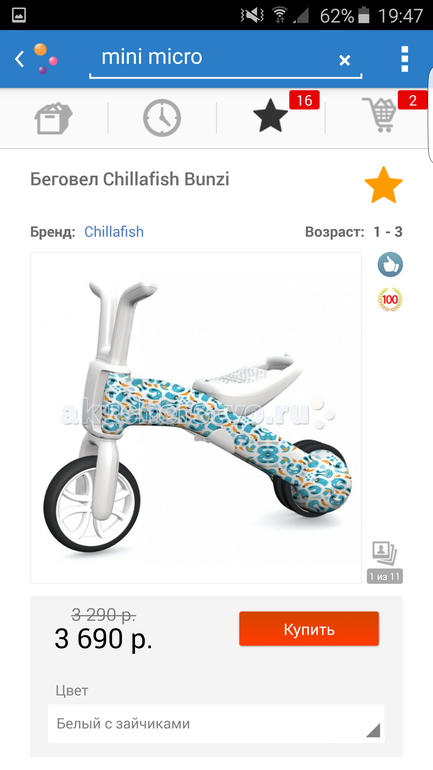Tap the Купить buy button
The height and width of the screenshot is (770, 433).
309,629
